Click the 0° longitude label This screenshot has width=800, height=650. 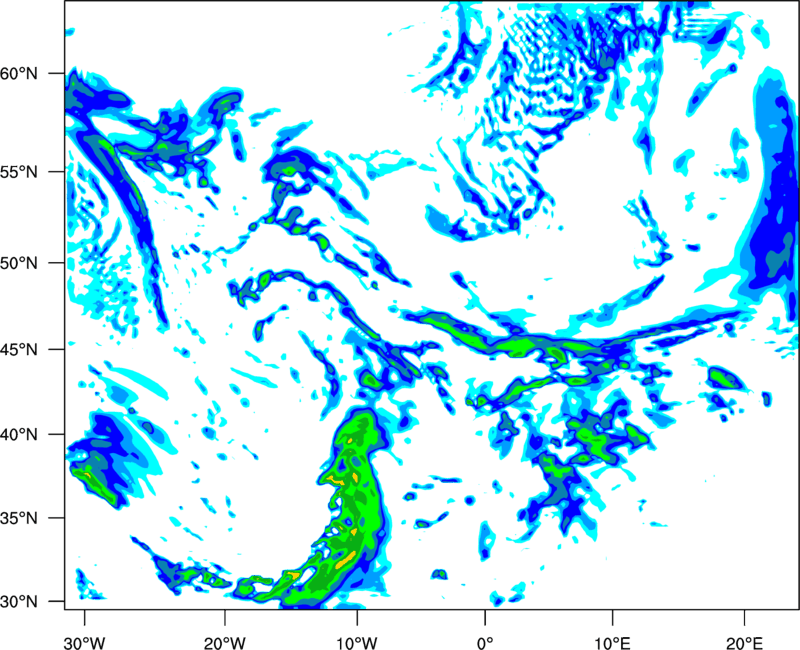pos(485,643)
